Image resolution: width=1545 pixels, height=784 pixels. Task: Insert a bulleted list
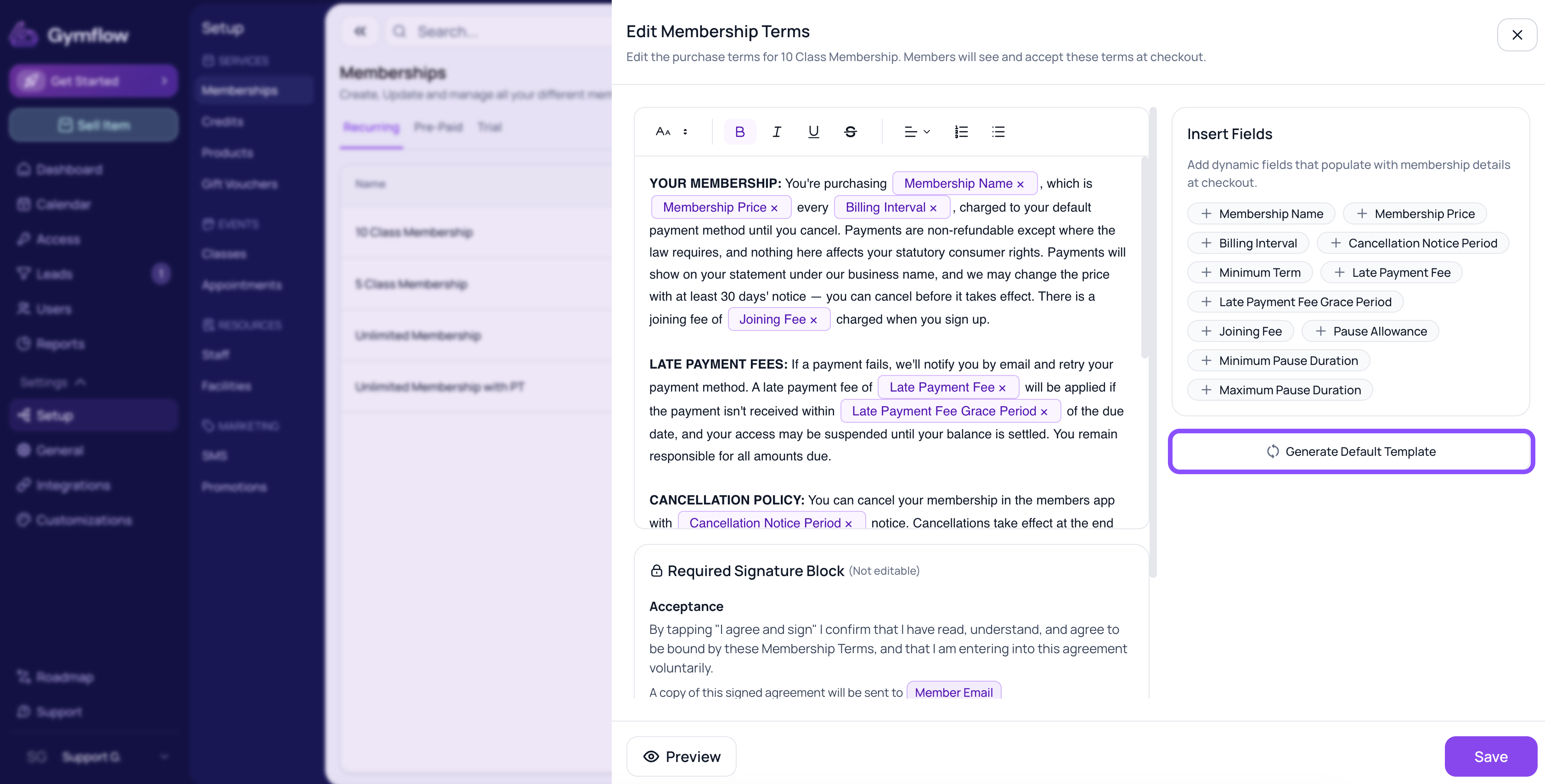click(998, 132)
